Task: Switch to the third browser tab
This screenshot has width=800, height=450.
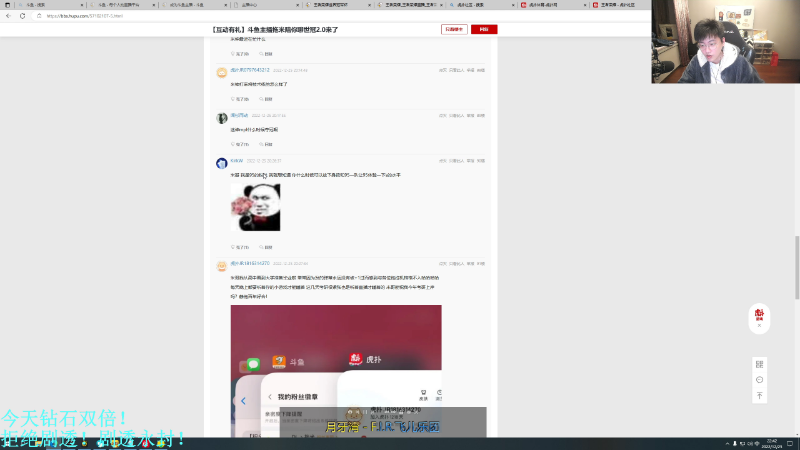Action: [193, 5]
